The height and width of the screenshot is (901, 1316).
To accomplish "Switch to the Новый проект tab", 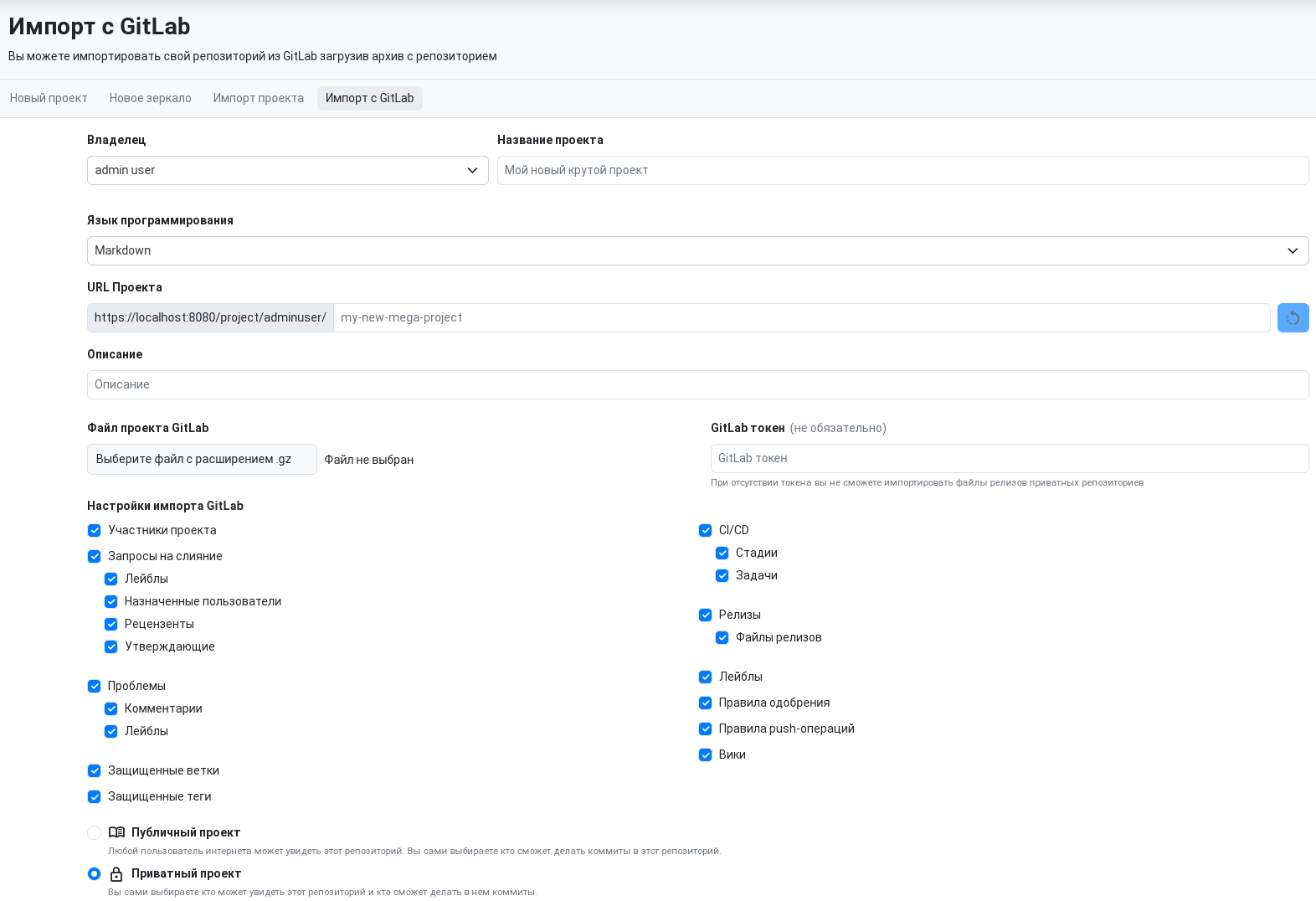I will point(49,98).
